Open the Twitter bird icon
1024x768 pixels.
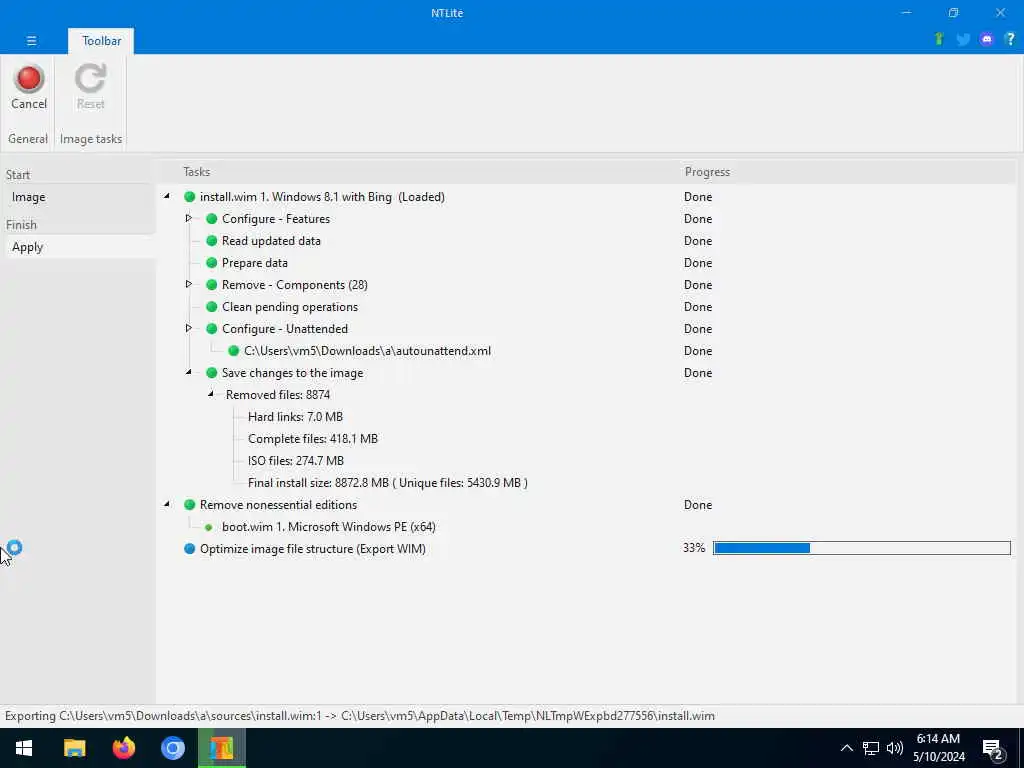[x=963, y=40]
